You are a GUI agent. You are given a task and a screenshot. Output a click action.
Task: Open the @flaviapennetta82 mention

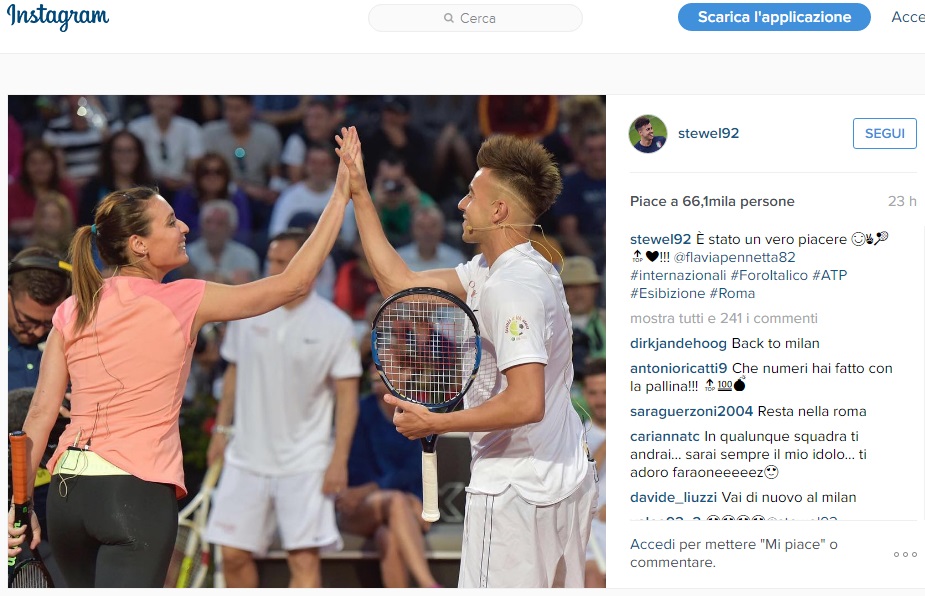click(x=734, y=257)
